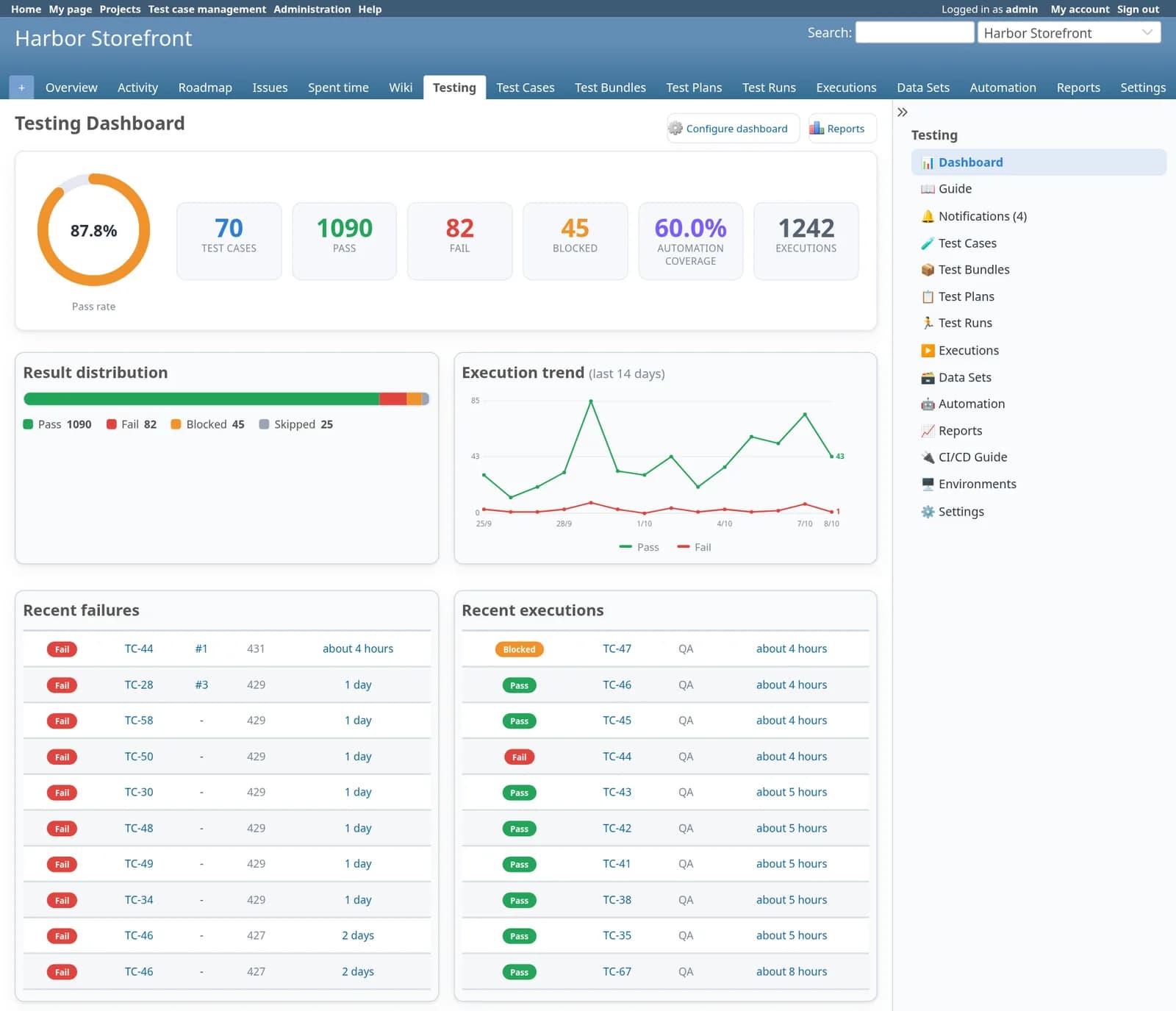This screenshot has height=1011, width=1176.
Task: Open TC-44 in Recent failures
Action: click(138, 649)
